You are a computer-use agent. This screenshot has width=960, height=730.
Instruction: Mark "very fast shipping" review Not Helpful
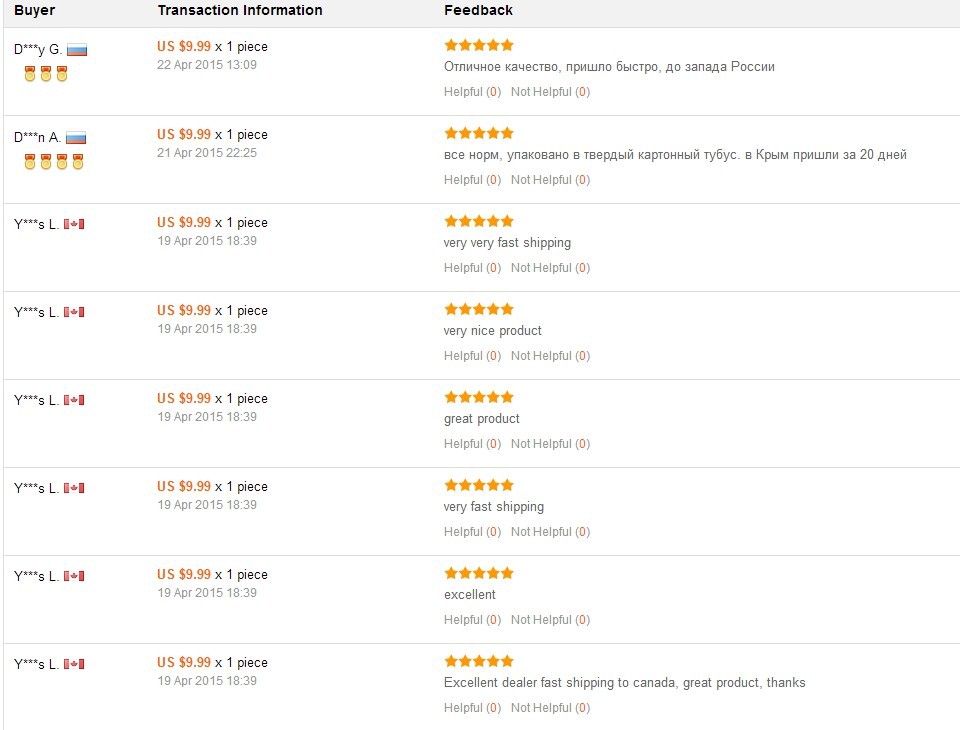pos(550,532)
